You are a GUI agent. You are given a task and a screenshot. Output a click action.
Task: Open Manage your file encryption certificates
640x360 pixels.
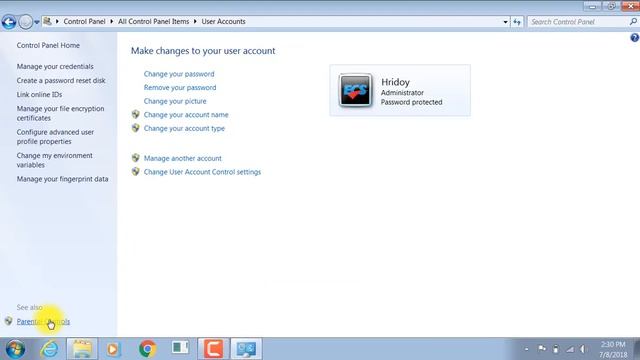pos(60,113)
